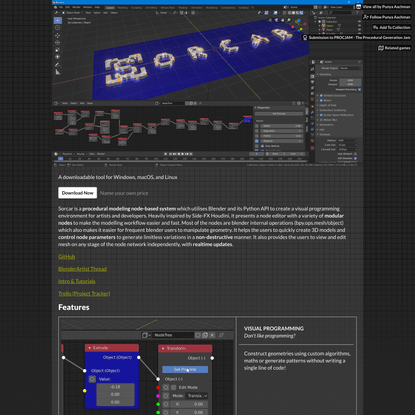Click the X 0.00 value field in Transform
Image resolution: width=415 pixels, height=415 pixels.
click(189, 404)
